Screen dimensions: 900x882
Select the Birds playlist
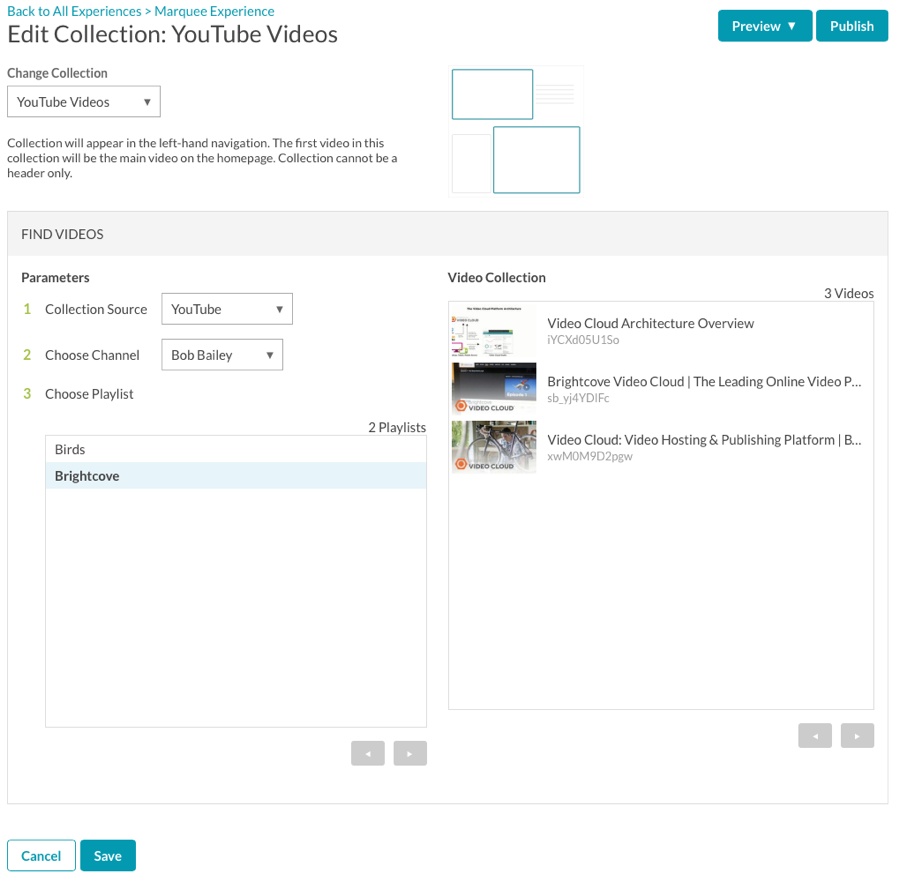[x=236, y=449]
